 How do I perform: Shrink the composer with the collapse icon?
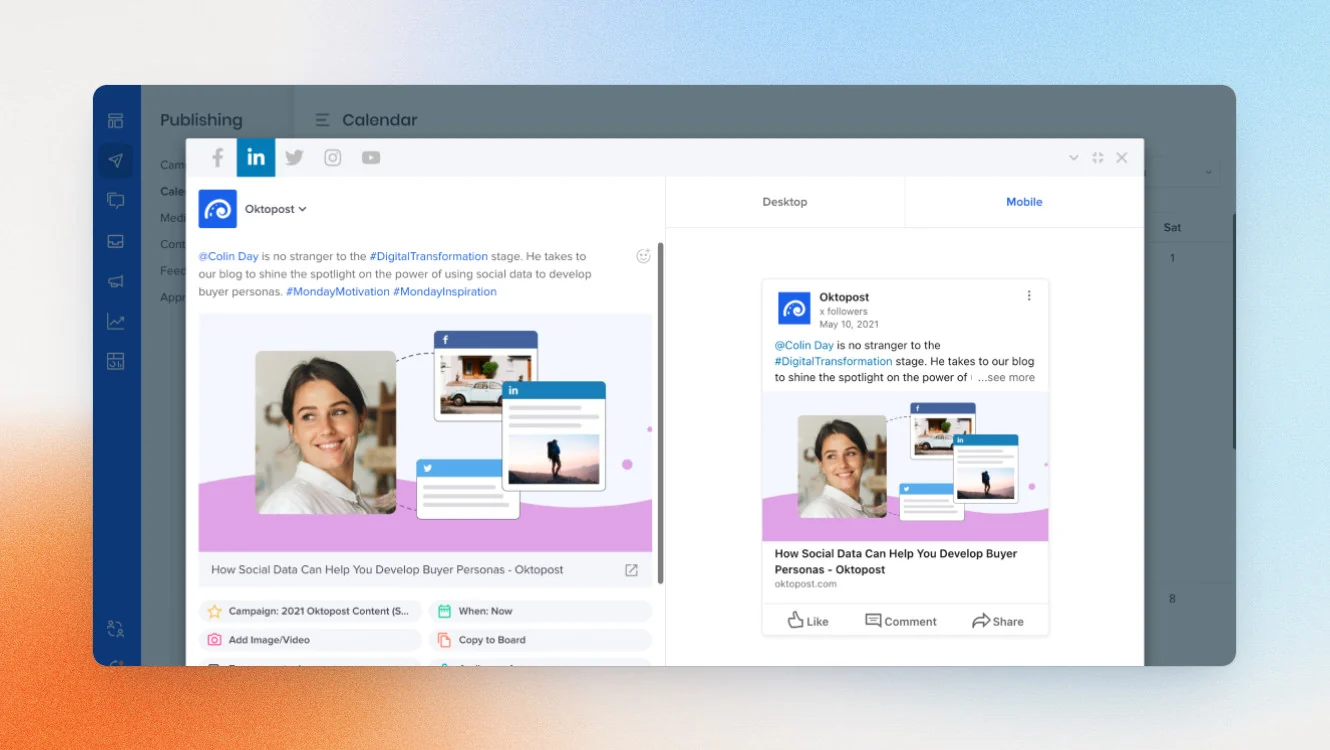[x=1097, y=158]
